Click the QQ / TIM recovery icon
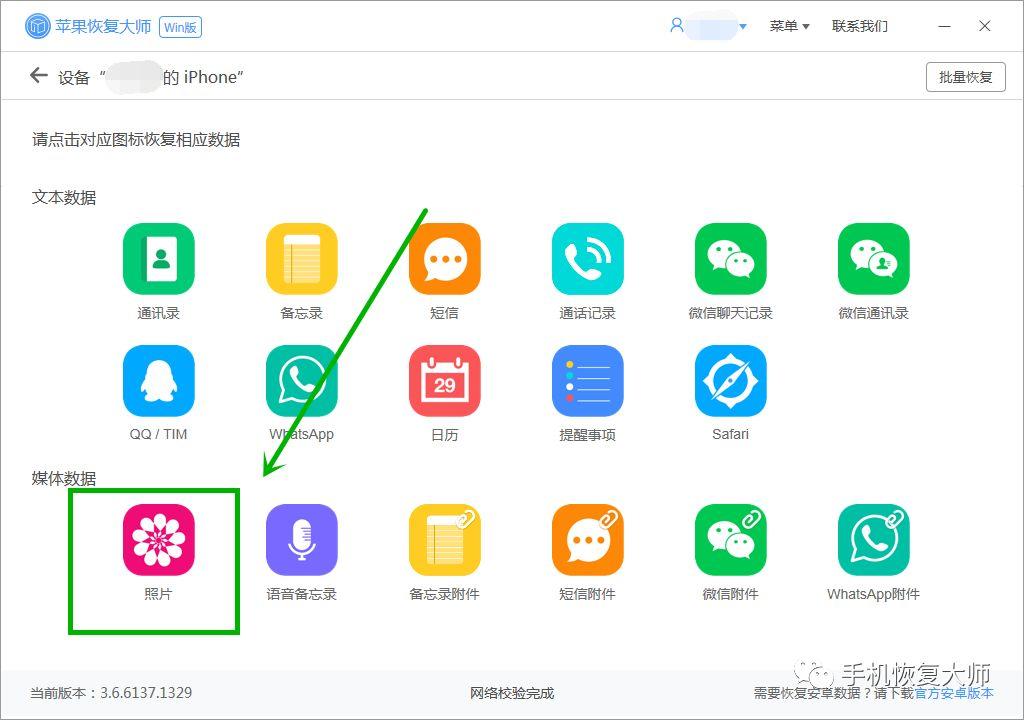 coord(157,379)
